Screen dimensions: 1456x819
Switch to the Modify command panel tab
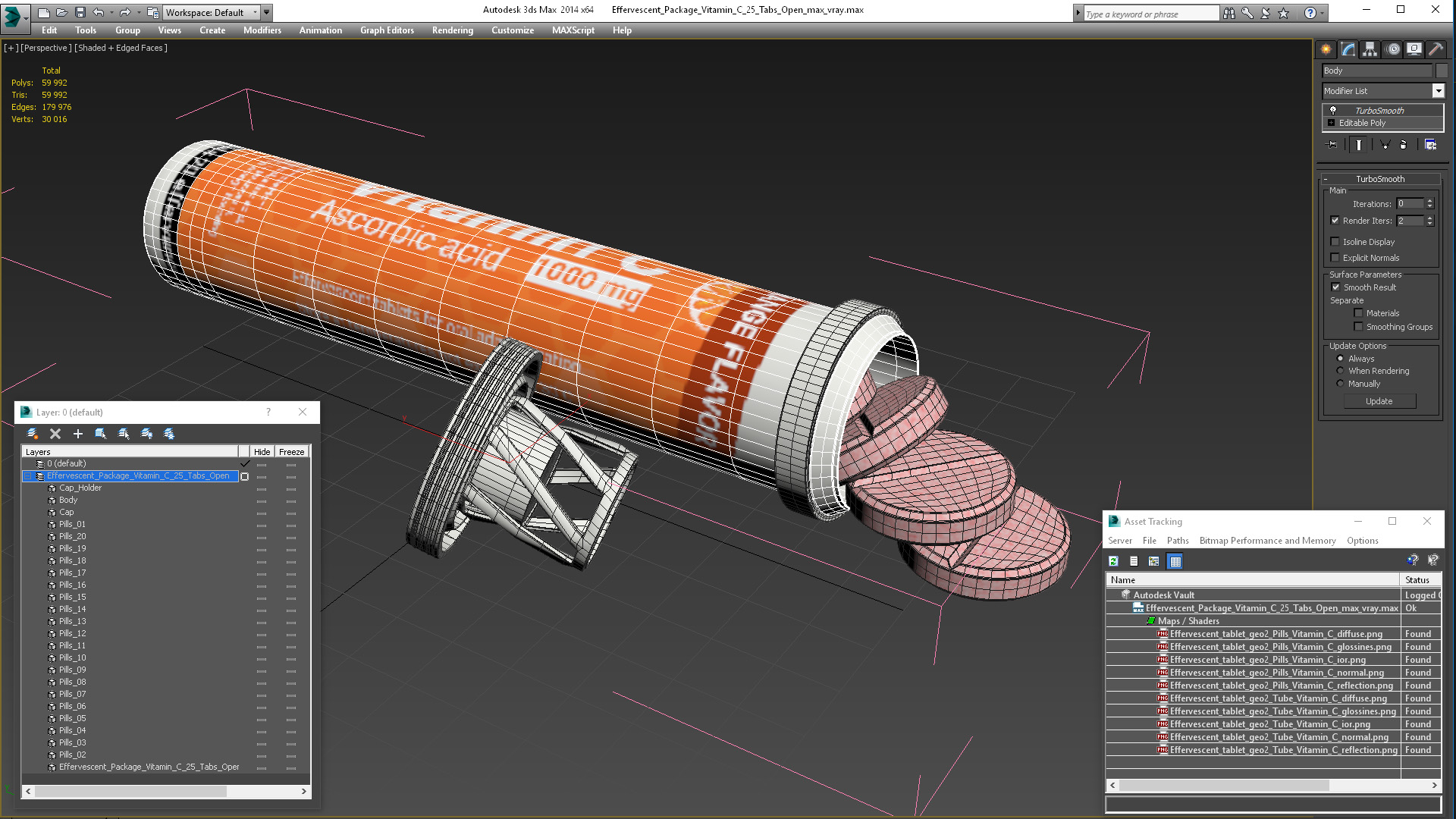(1348, 49)
